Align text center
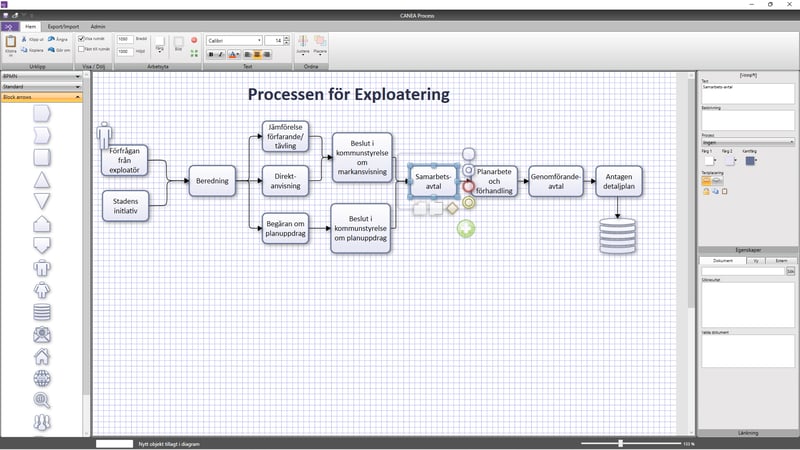The width and height of the screenshot is (800, 450). tap(257, 54)
